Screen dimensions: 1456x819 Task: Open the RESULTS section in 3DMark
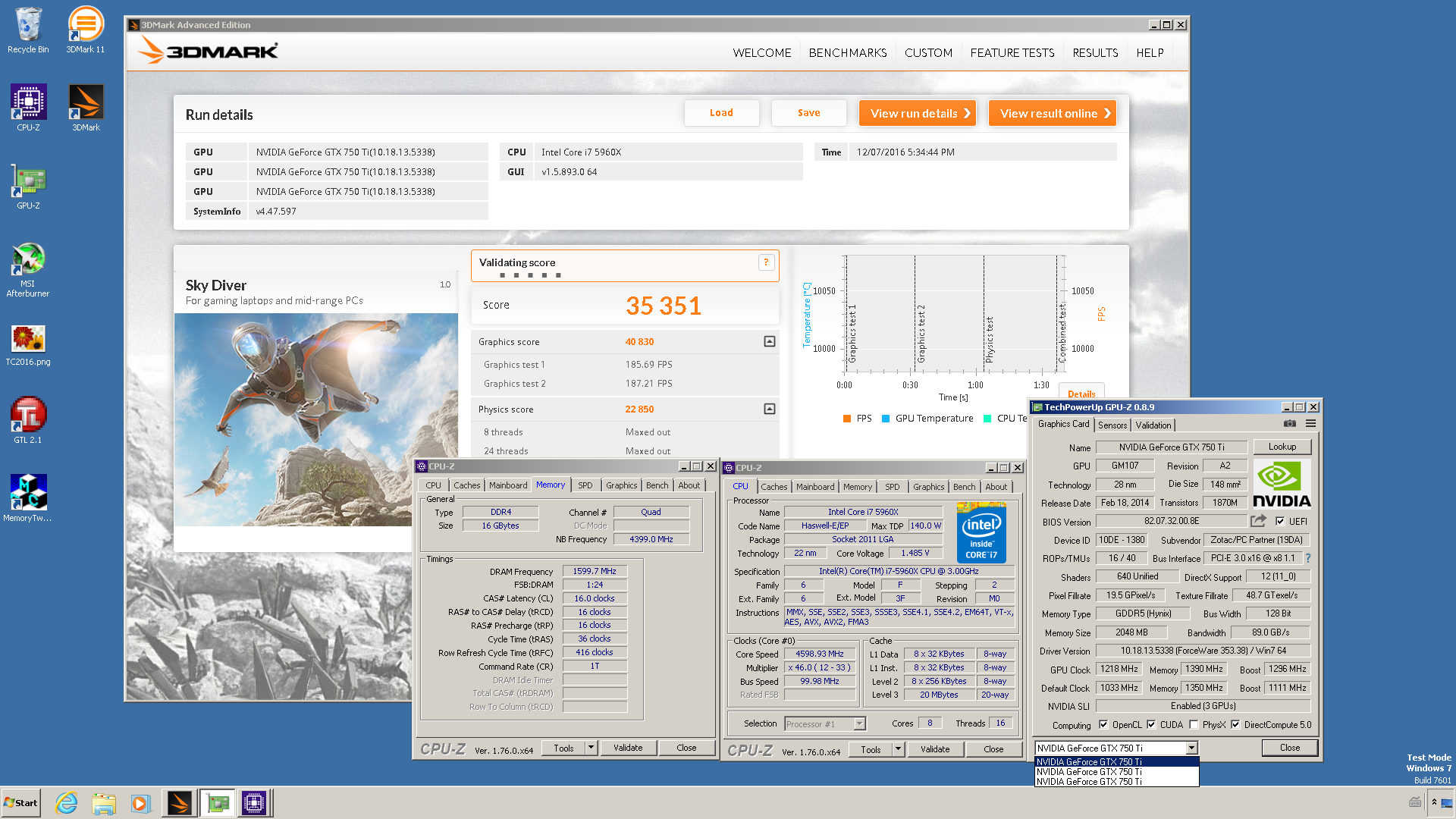1095,52
